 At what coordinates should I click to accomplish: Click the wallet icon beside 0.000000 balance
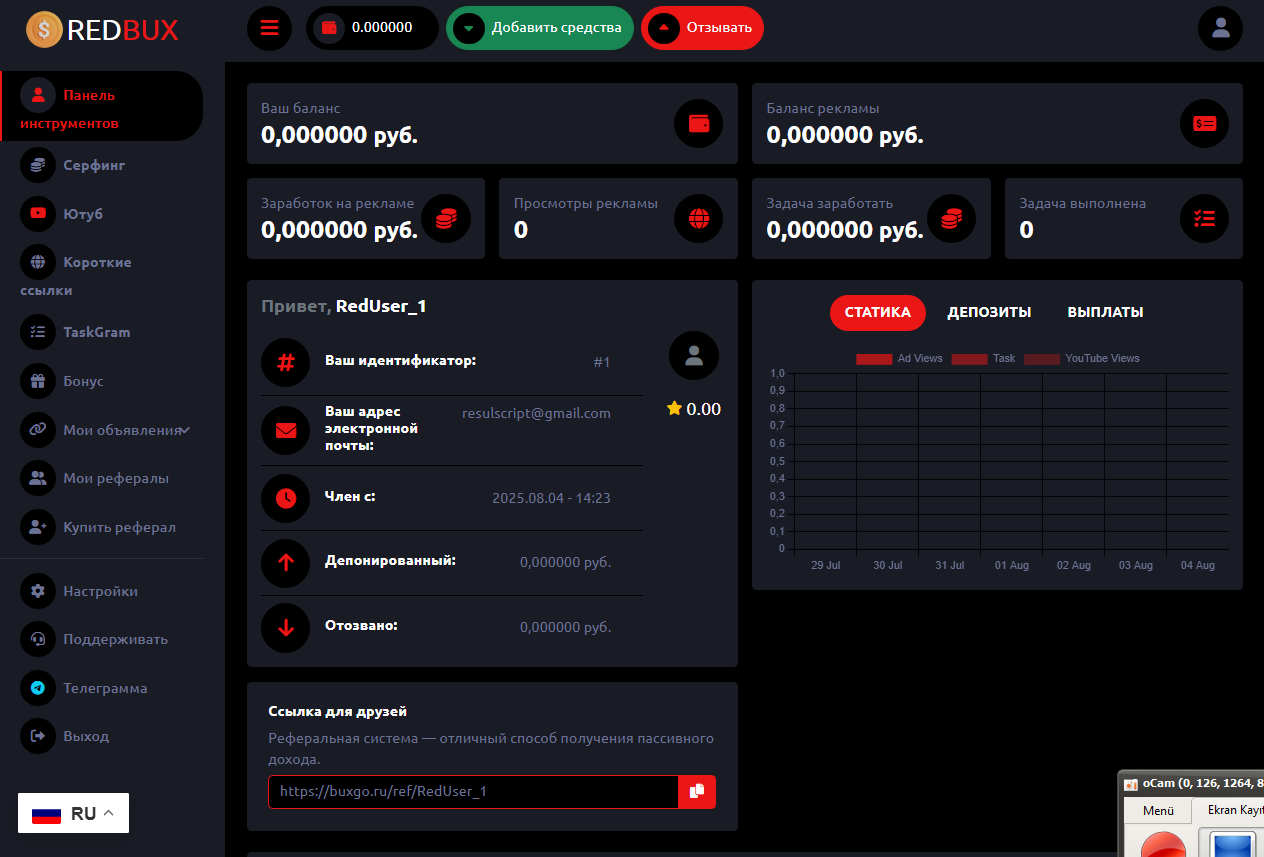[x=329, y=28]
